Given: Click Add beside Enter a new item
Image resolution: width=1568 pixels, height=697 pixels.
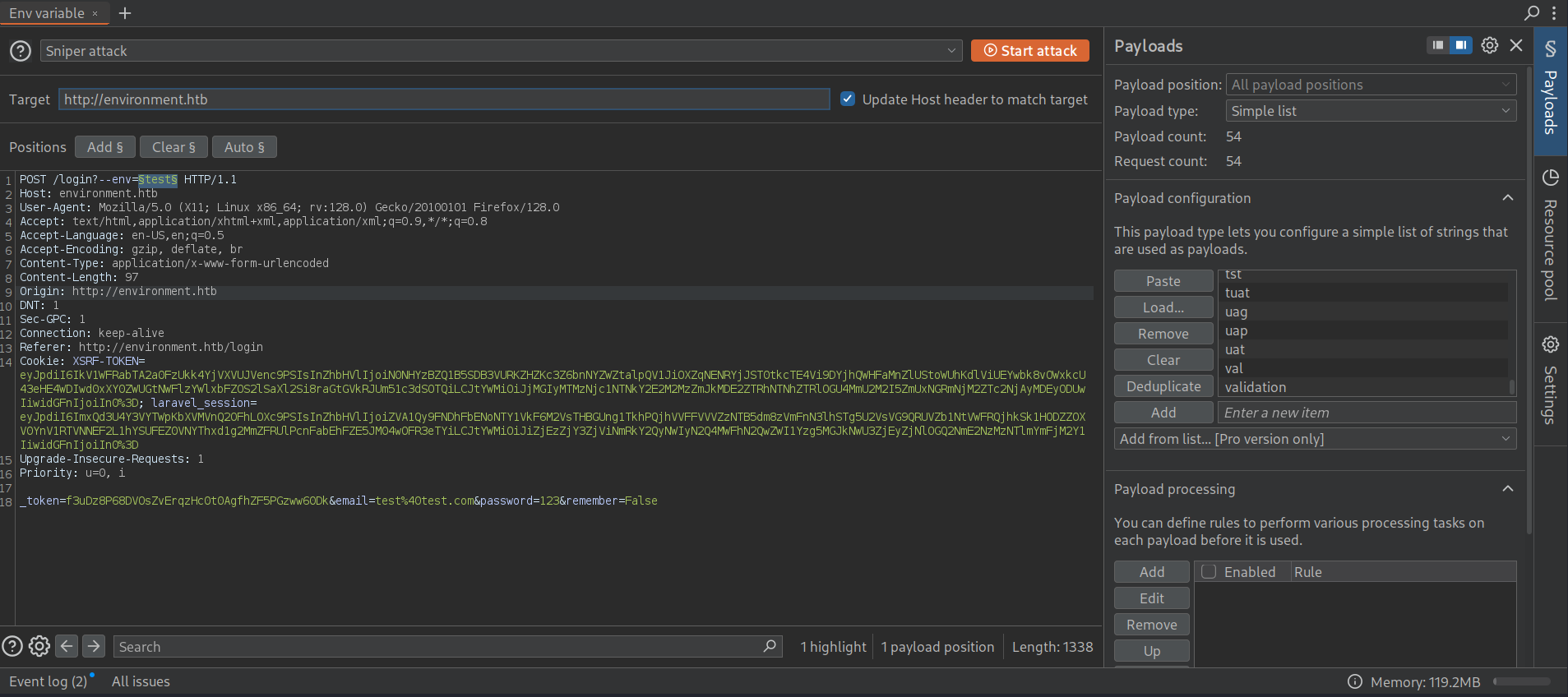Looking at the screenshot, I should [x=1163, y=413].
